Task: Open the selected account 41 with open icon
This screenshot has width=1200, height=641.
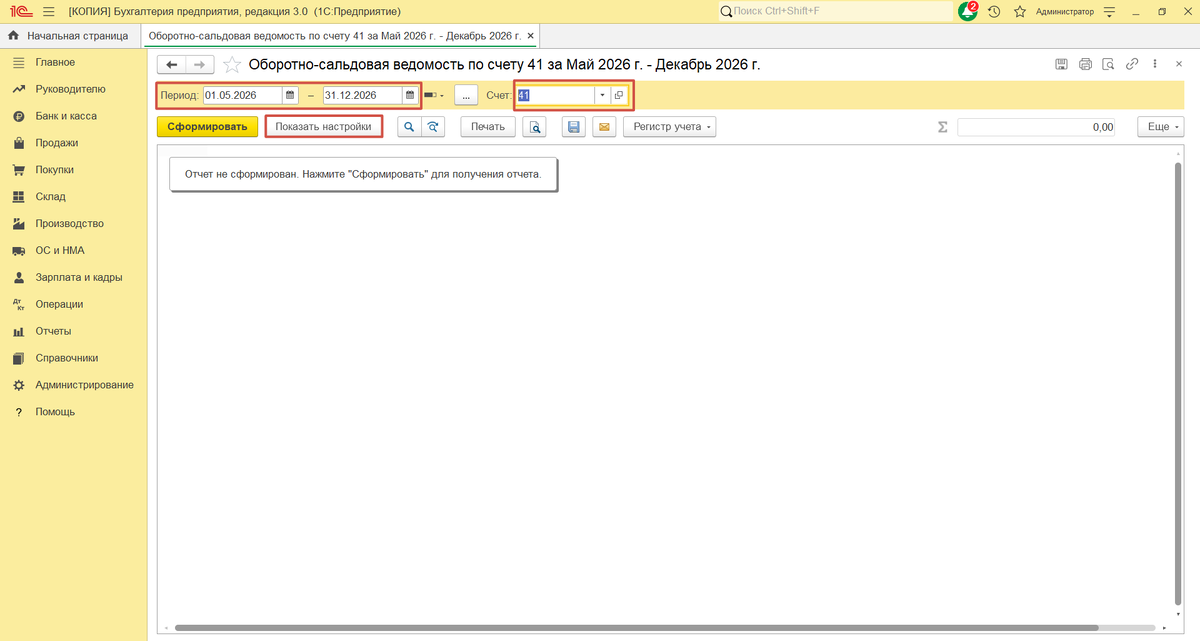Action: (618, 96)
